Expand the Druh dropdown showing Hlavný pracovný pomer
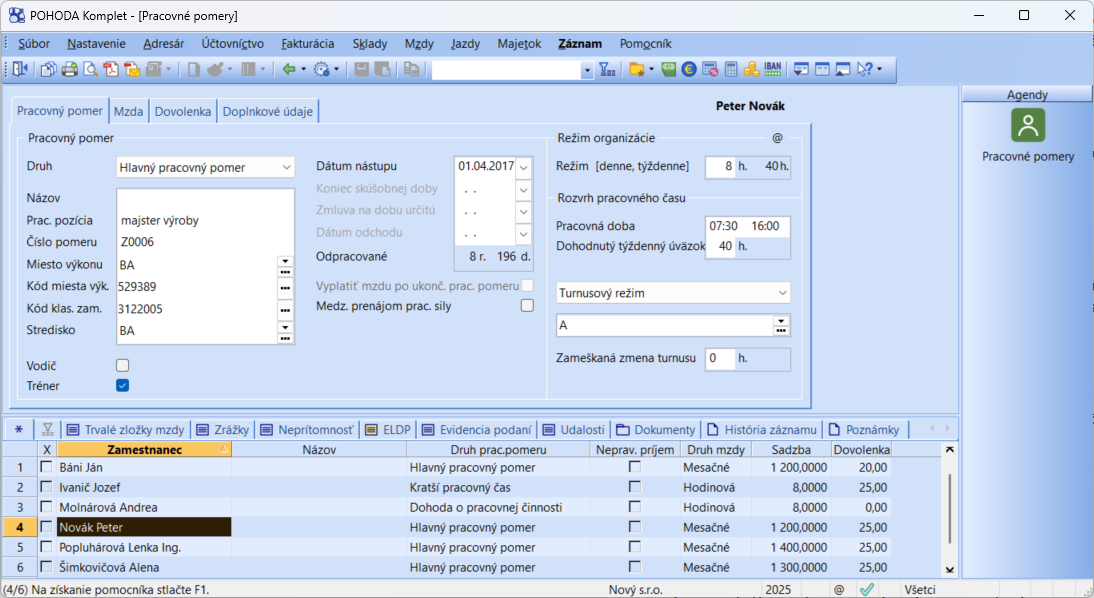 [287, 167]
